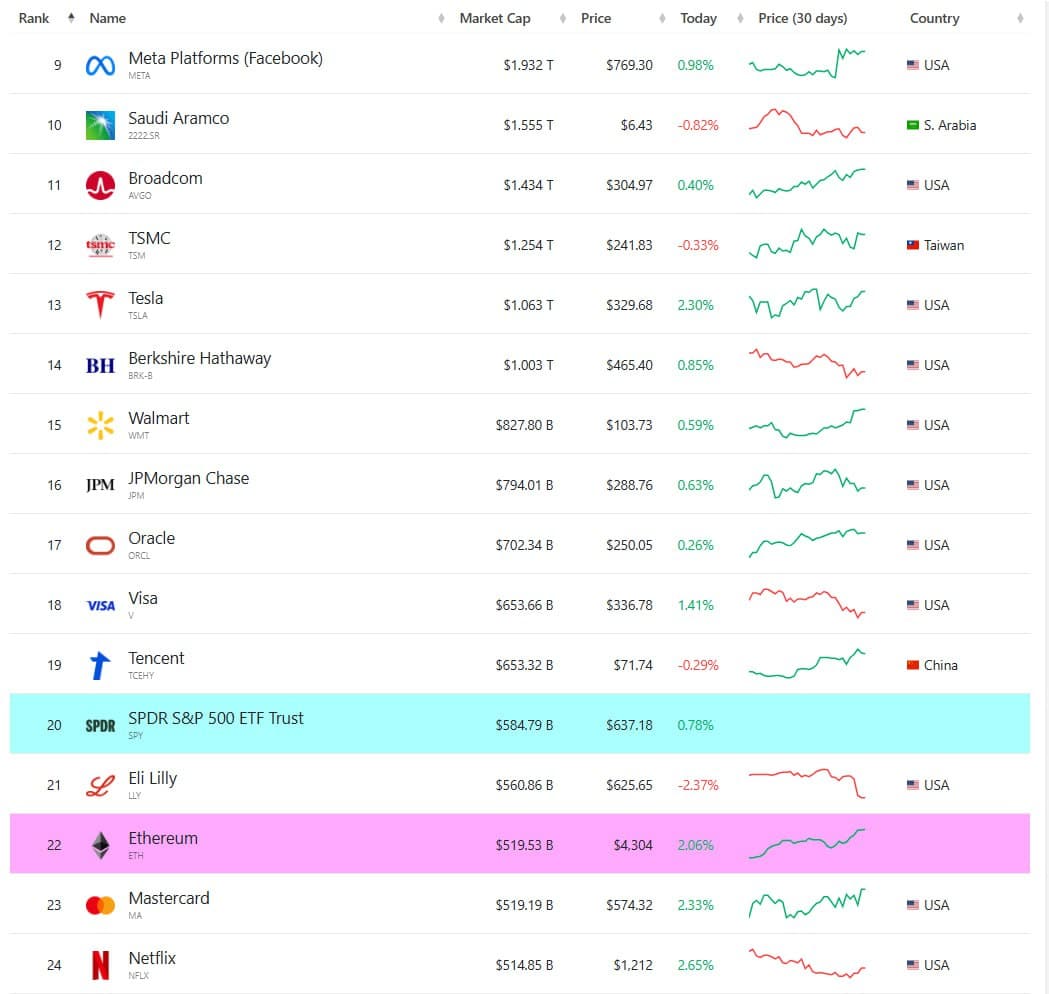Click the Mastercard circles logo

click(x=99, y=904)
